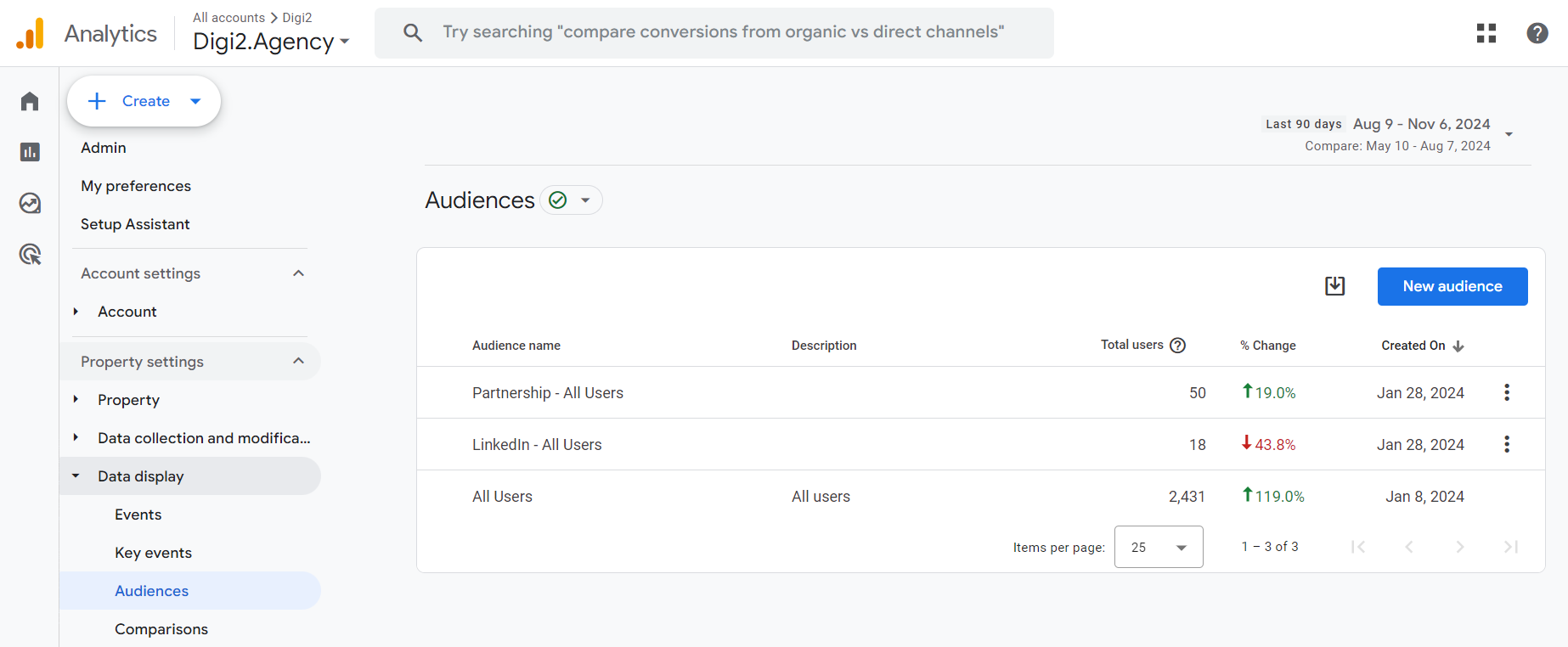Image resolution: width=1568 pixels, height=647 pixels.
Task: Open the Key events page
Action: pyautogui.click(x=154, y=553)
